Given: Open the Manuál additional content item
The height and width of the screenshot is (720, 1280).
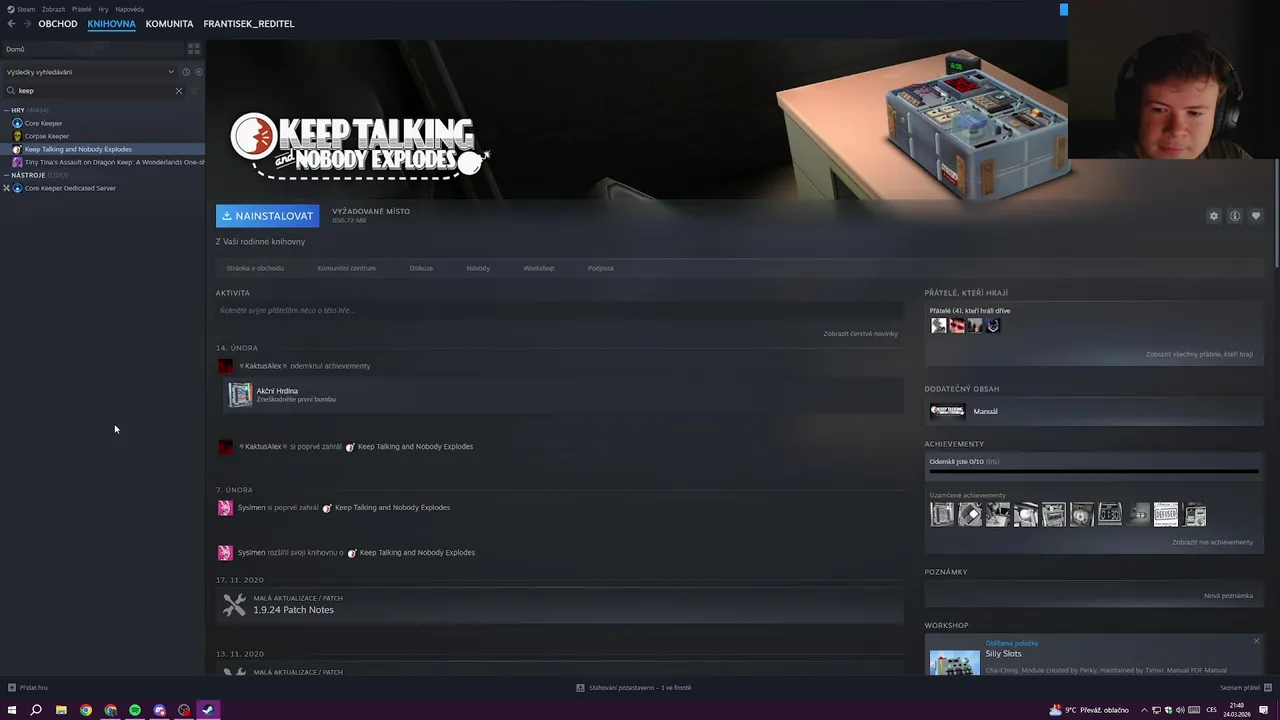Looking at the screenshot, I should coord(1094,411).
